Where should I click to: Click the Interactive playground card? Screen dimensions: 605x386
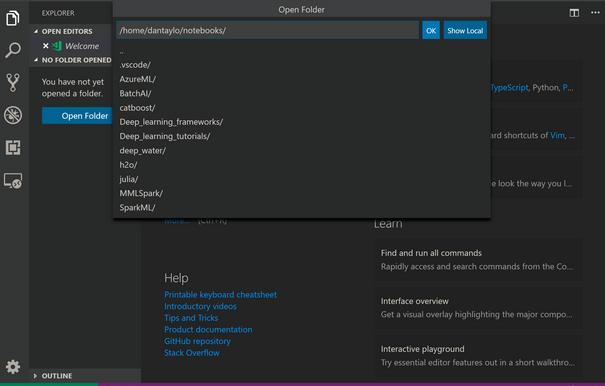click(x=478, y=356)
